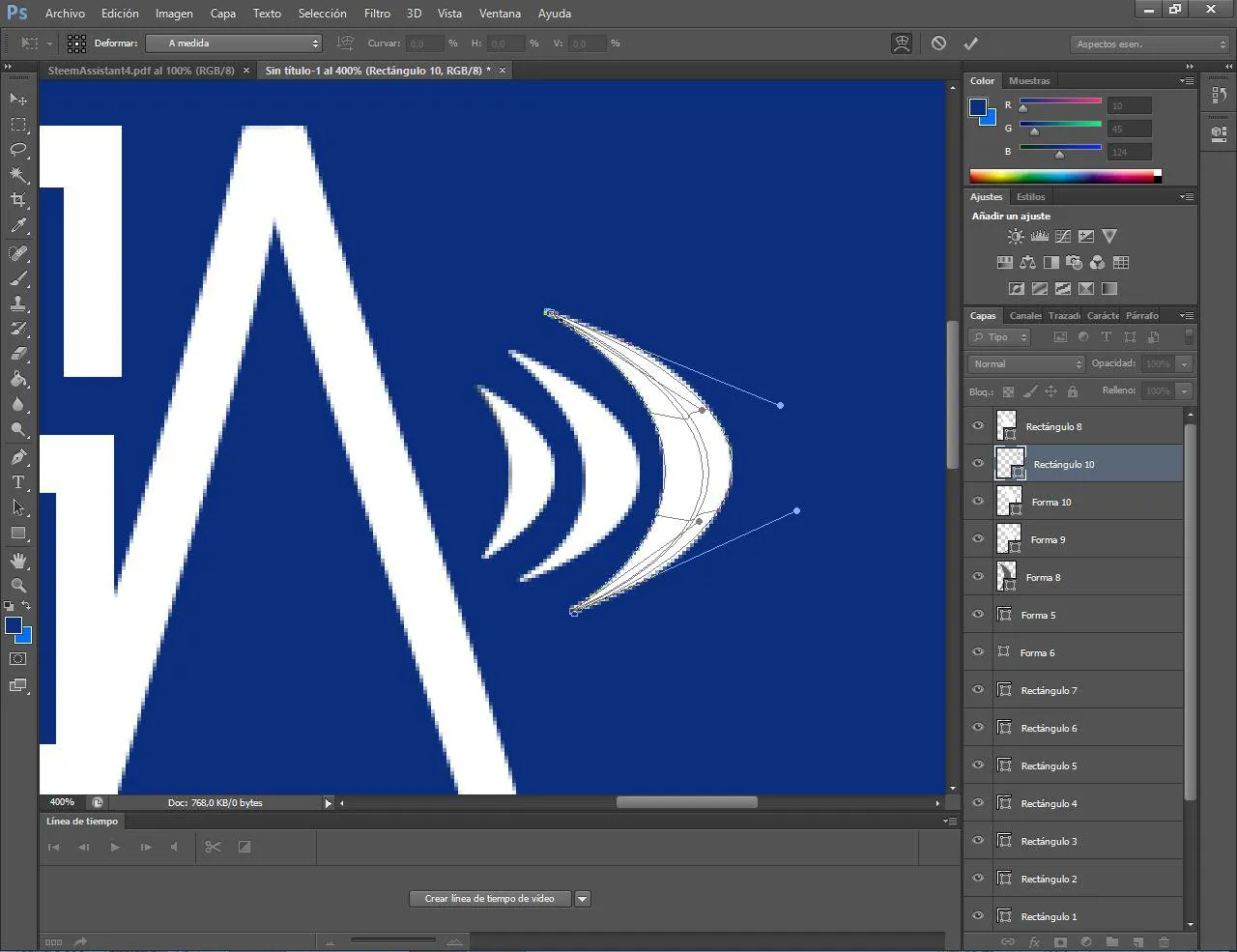
Task: Select the Zoom tool
Action: (x=18, y=585)
